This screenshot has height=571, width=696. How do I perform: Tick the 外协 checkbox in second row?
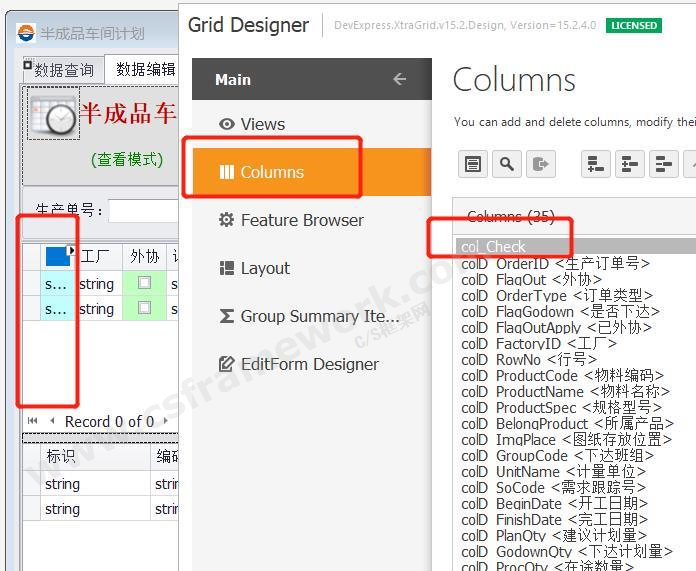145,310
